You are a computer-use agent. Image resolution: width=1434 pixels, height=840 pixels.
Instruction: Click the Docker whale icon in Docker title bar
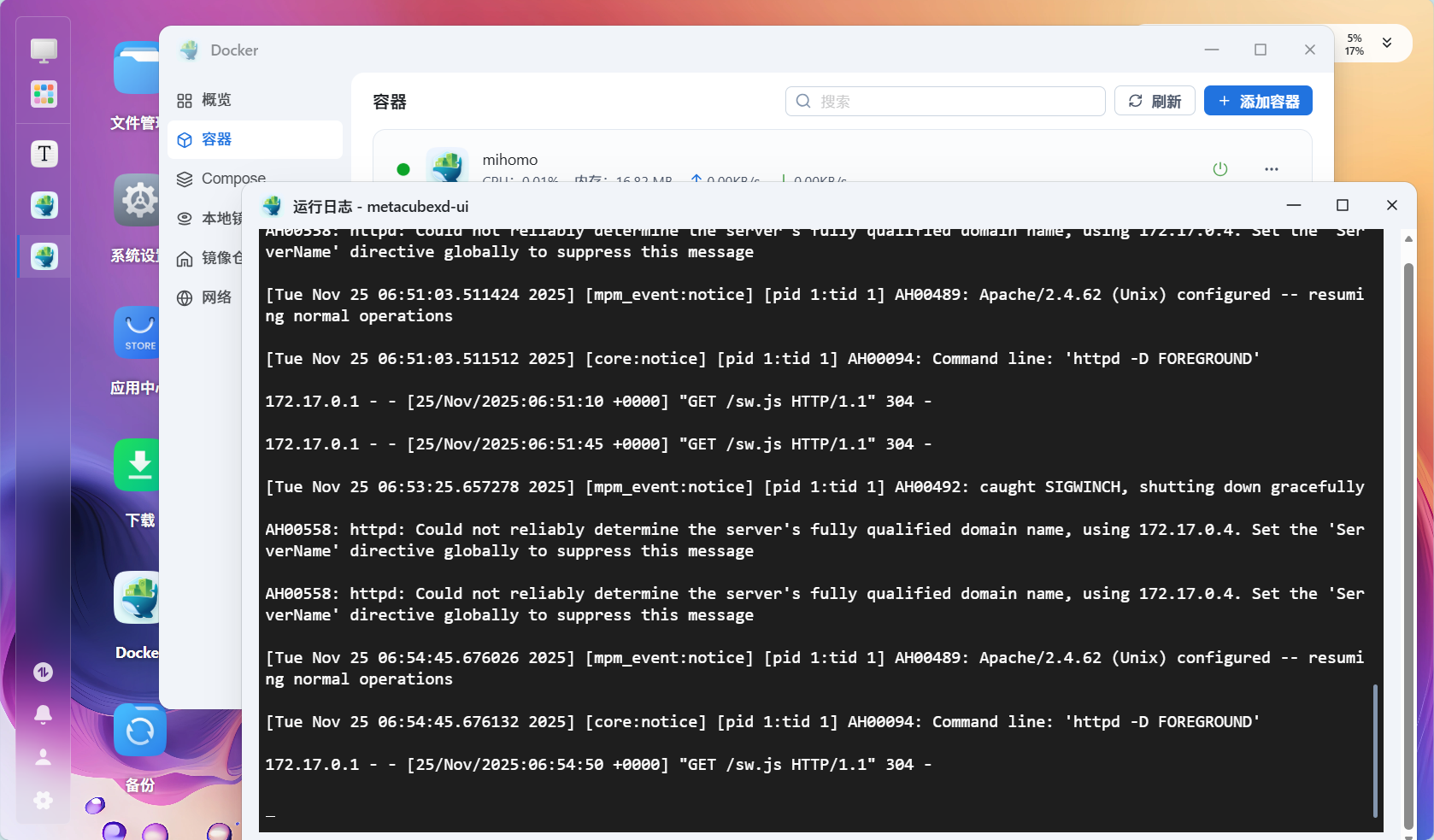click(x=189, y=50)
